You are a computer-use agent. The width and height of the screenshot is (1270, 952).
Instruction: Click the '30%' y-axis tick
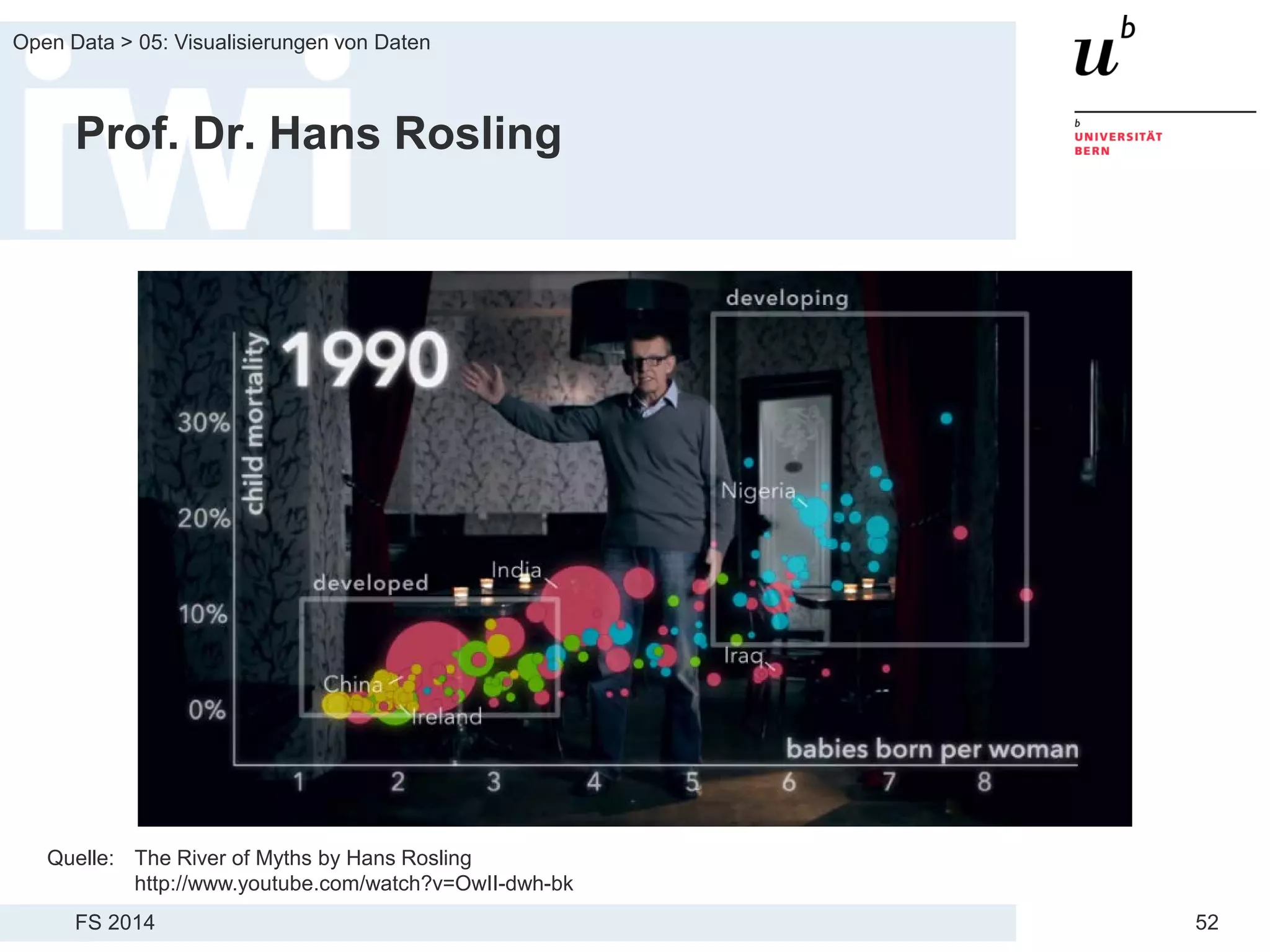tap(204, 423)
